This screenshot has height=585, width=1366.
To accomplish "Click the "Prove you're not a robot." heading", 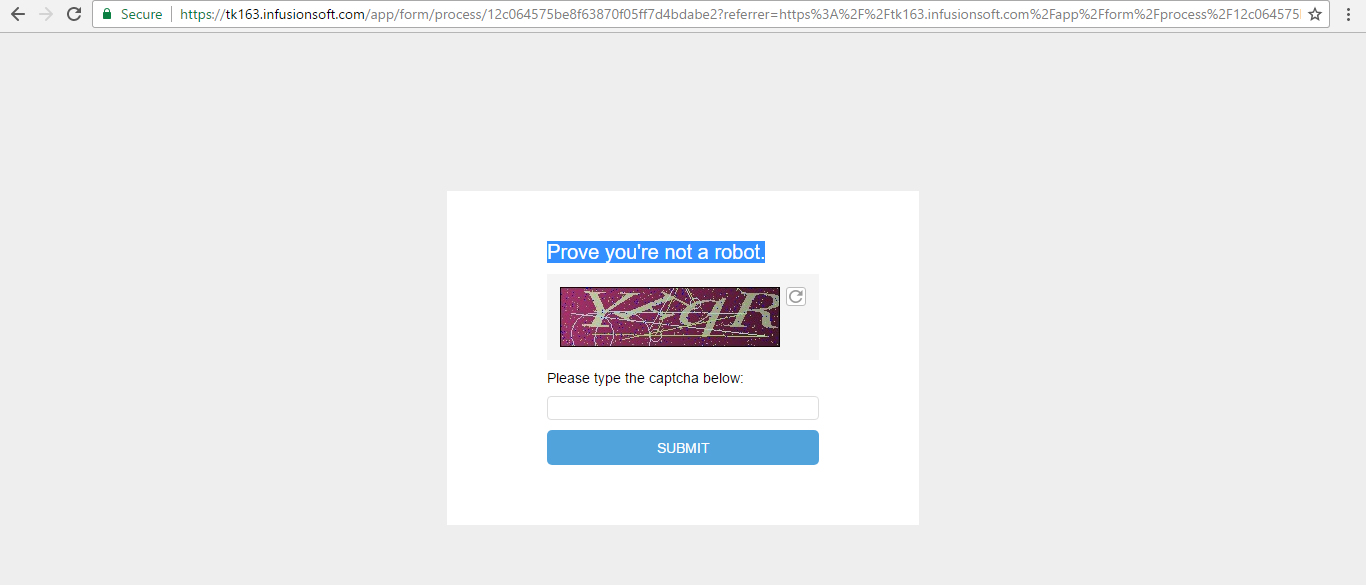I will 656,252.
